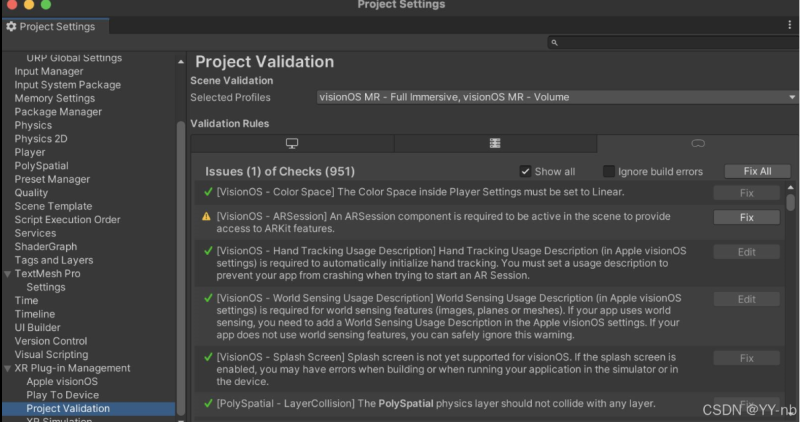
Task: Select the Dedicated Server platform tab
Action: pos(494,144)
